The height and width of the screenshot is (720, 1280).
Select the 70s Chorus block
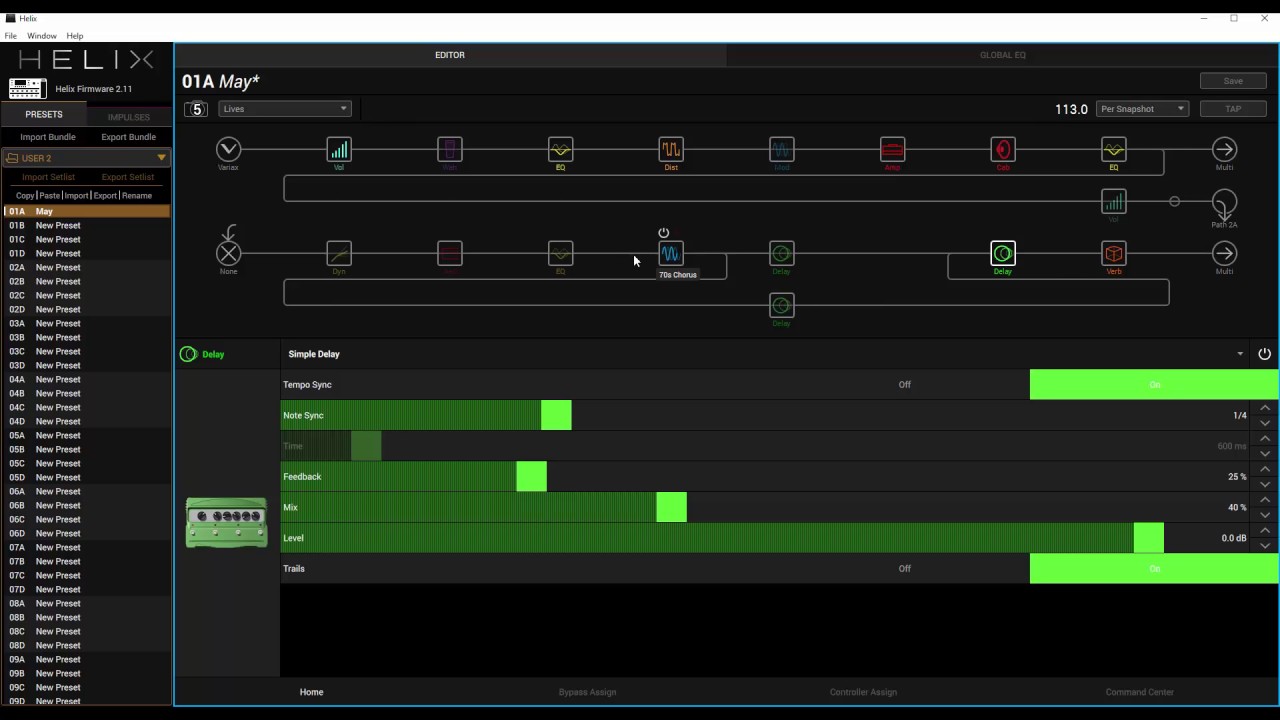coord(671,254)
